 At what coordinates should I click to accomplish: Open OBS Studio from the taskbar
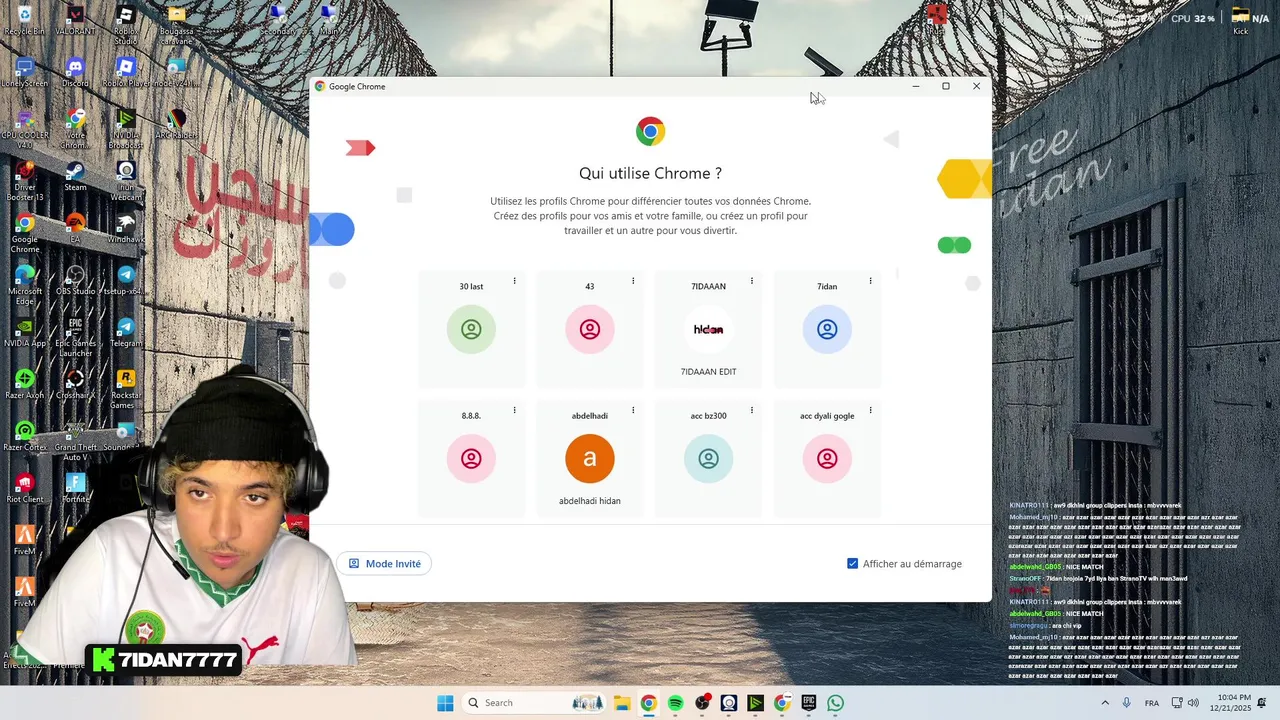pos(702,703)
